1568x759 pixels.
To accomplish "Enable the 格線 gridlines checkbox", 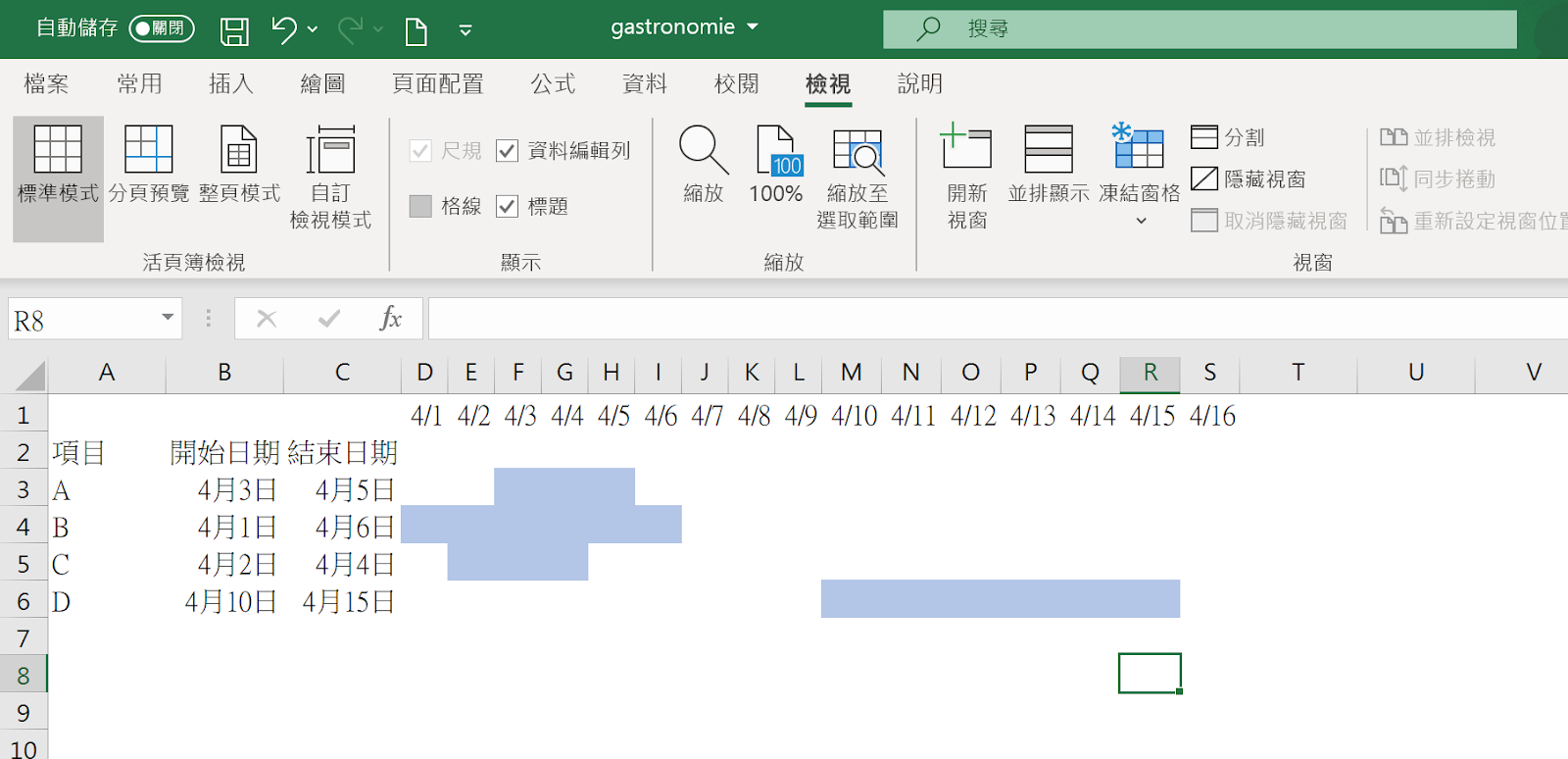I will (x=420, y=206).
